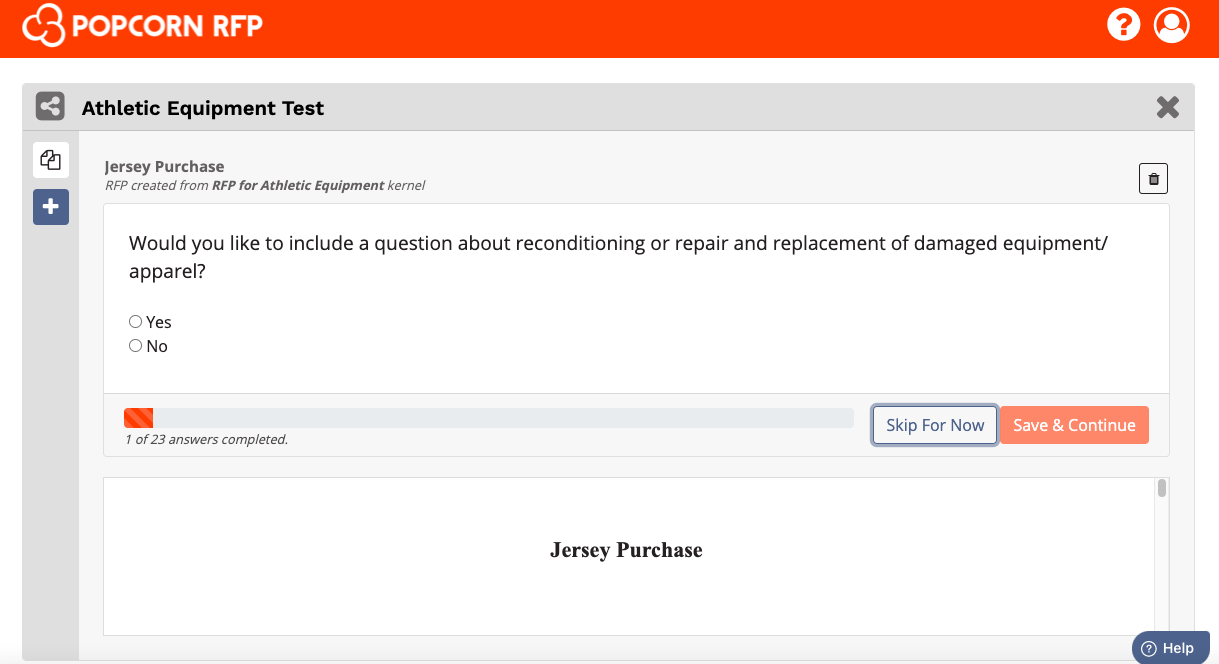Select the No radio option
Image resolution: width=1219 pixels, height=664 pixels.
click(x=135, y=346)
